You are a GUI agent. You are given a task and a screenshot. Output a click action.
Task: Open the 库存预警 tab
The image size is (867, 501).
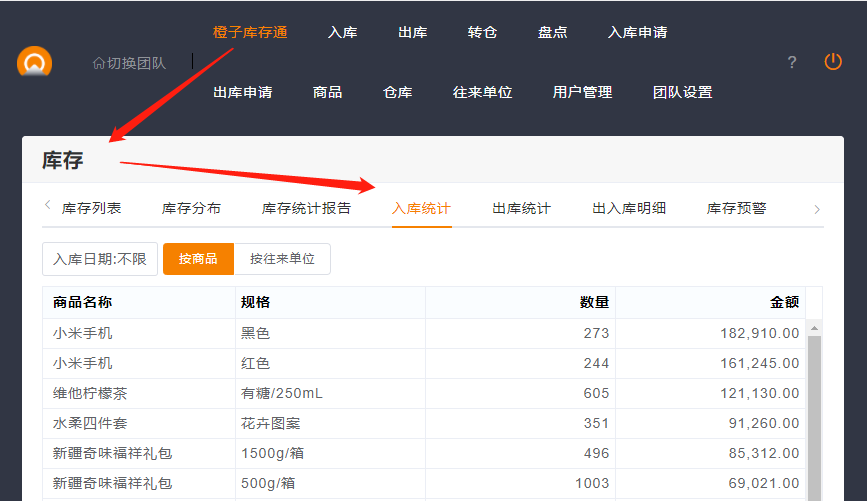(736, 209)
